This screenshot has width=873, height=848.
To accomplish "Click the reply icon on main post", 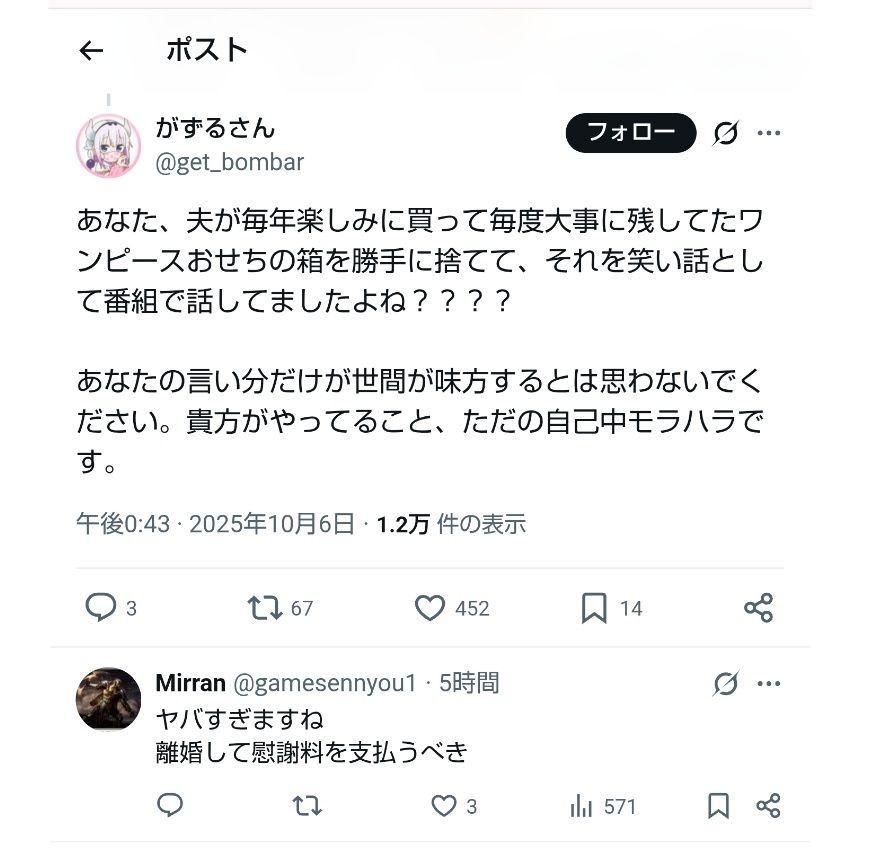I will tap(101, 607).
